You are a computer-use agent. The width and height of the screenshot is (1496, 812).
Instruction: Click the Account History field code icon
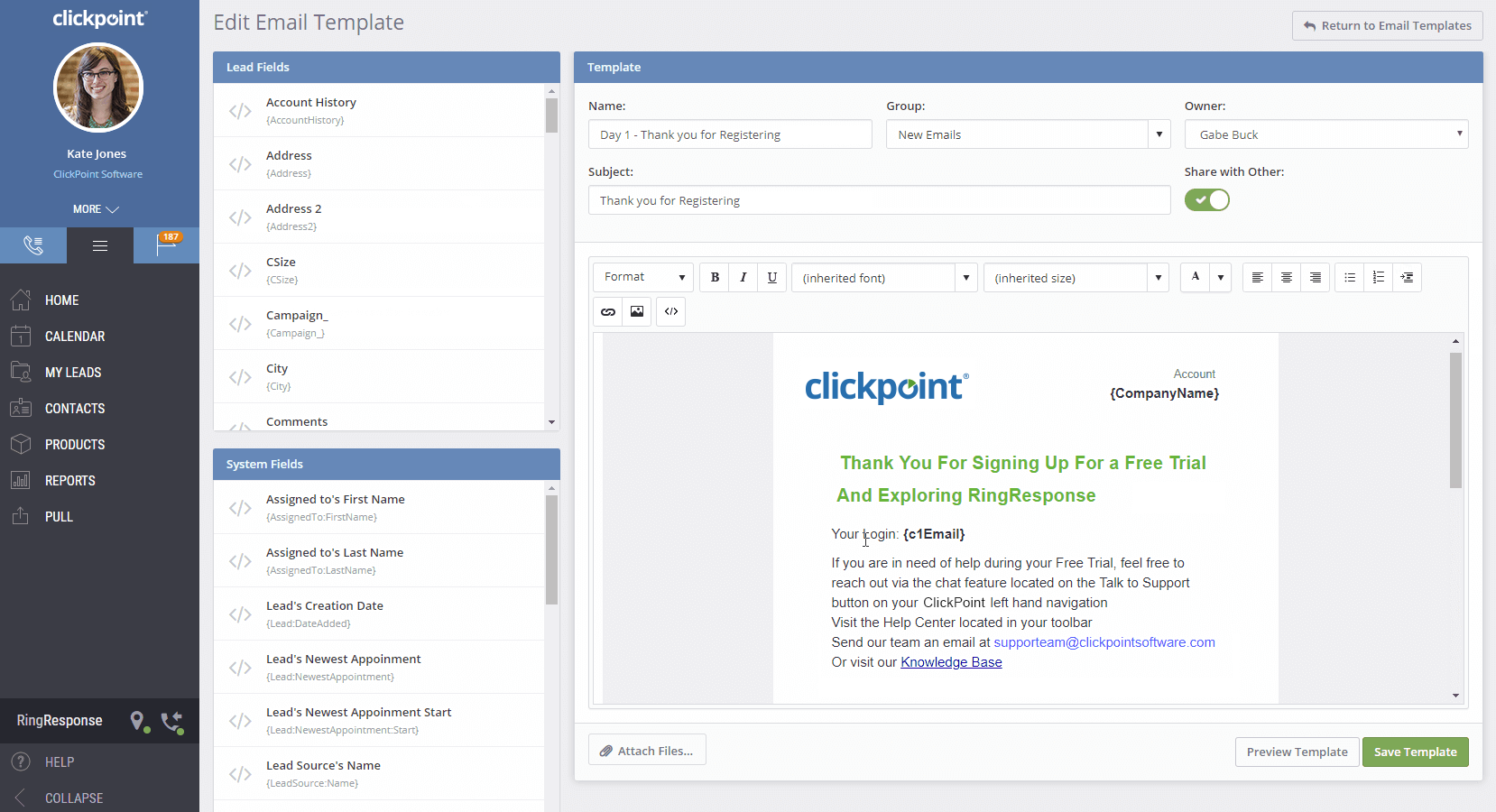tap(240, 111)
